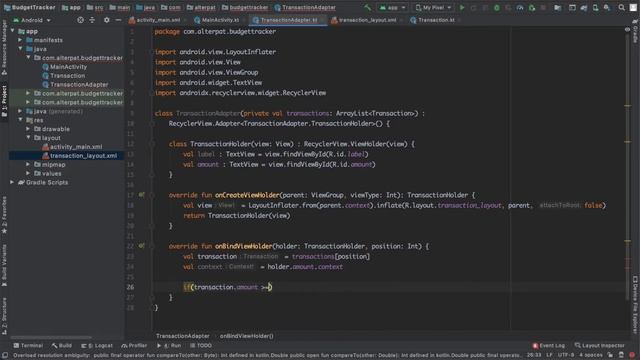Click the user avatar icon in the toolbar

(x=633, y=7)
